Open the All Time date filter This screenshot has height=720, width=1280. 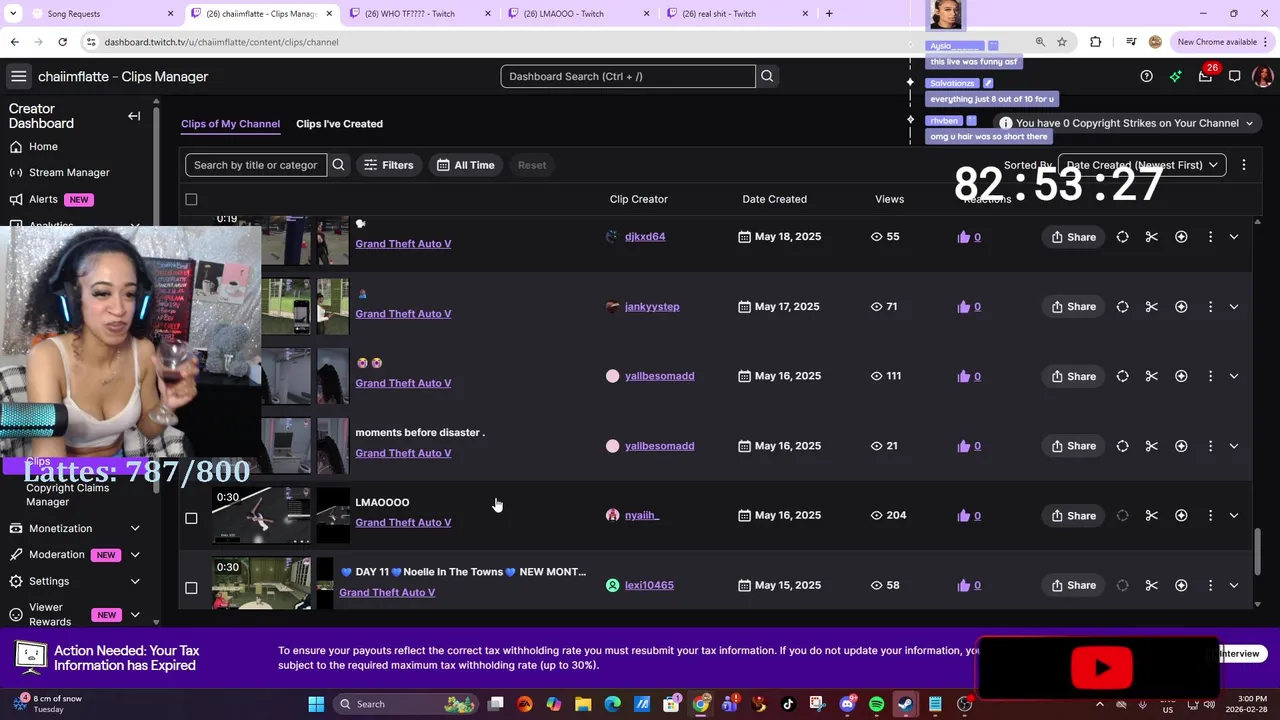[x=466, y=165]
